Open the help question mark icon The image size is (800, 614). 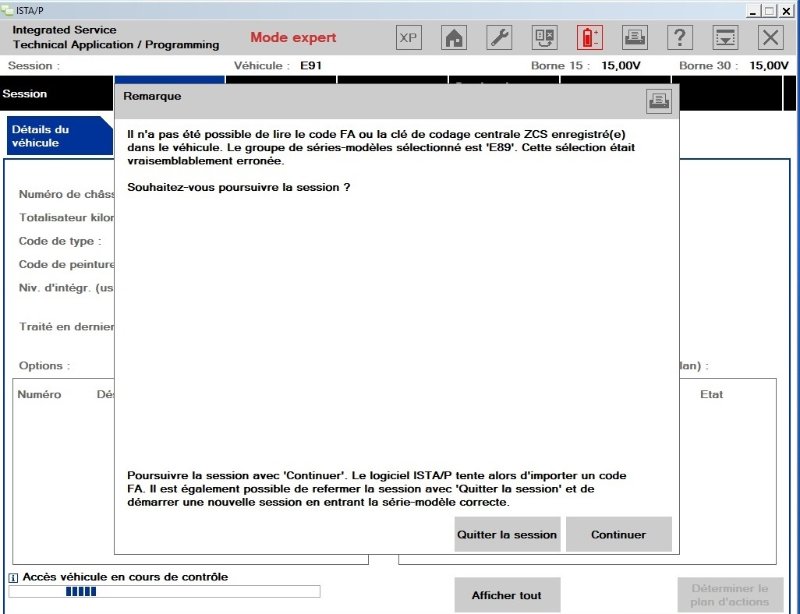[680, 38]
